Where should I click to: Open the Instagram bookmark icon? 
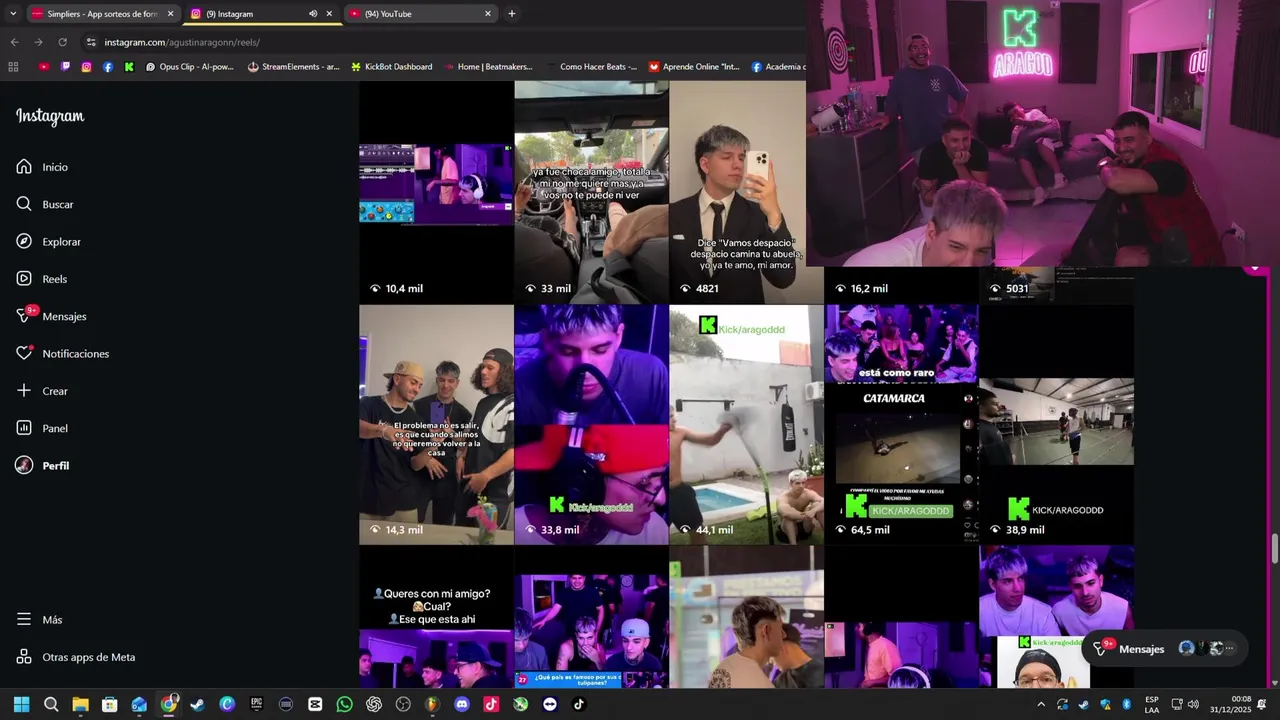(x=87, y=67)
